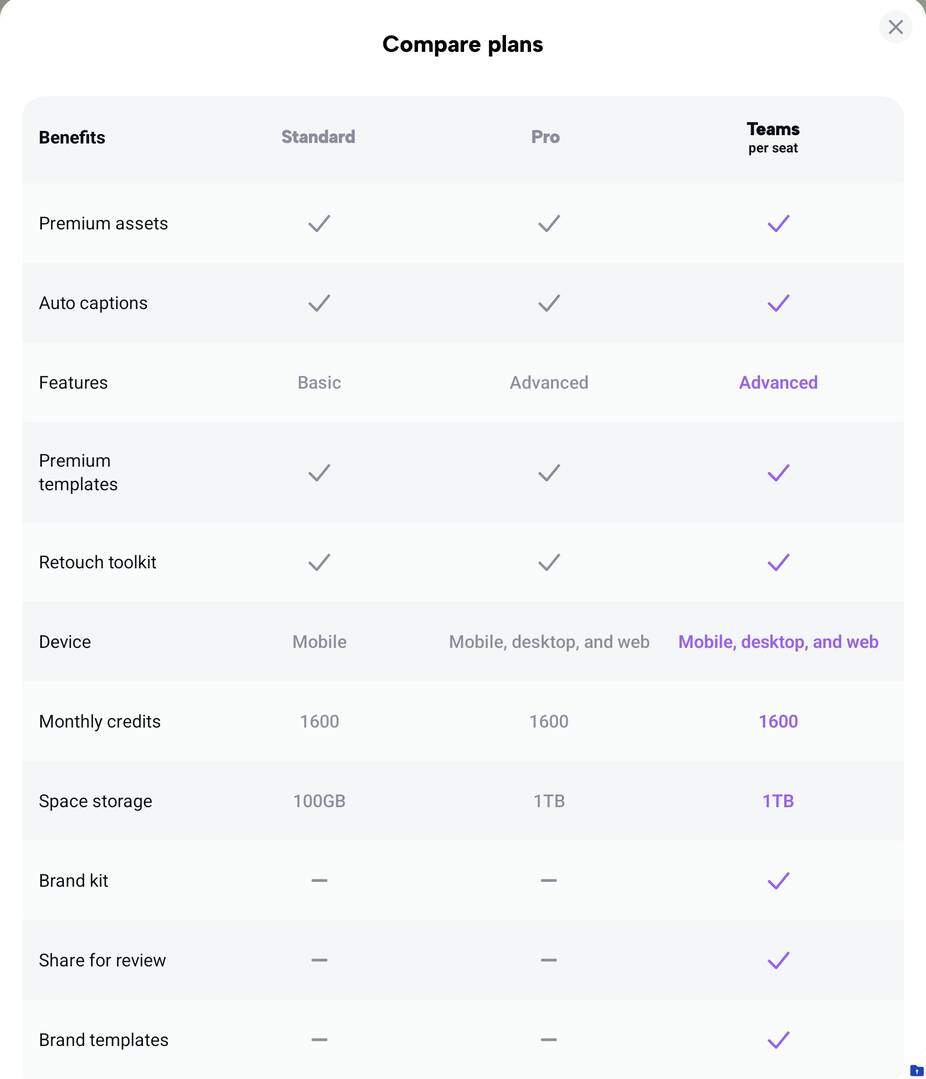The width and height of the screenshot is (926, 1079).
Task: Click the Teams checkmark for Brand templates
Action: pos(778,1040)
